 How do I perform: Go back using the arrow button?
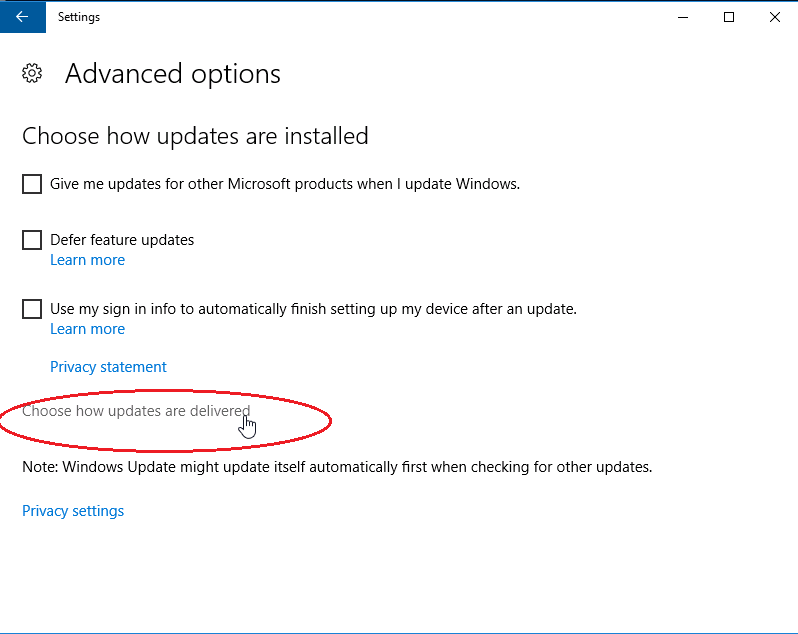pyautogui.click(x=22, y=17)
